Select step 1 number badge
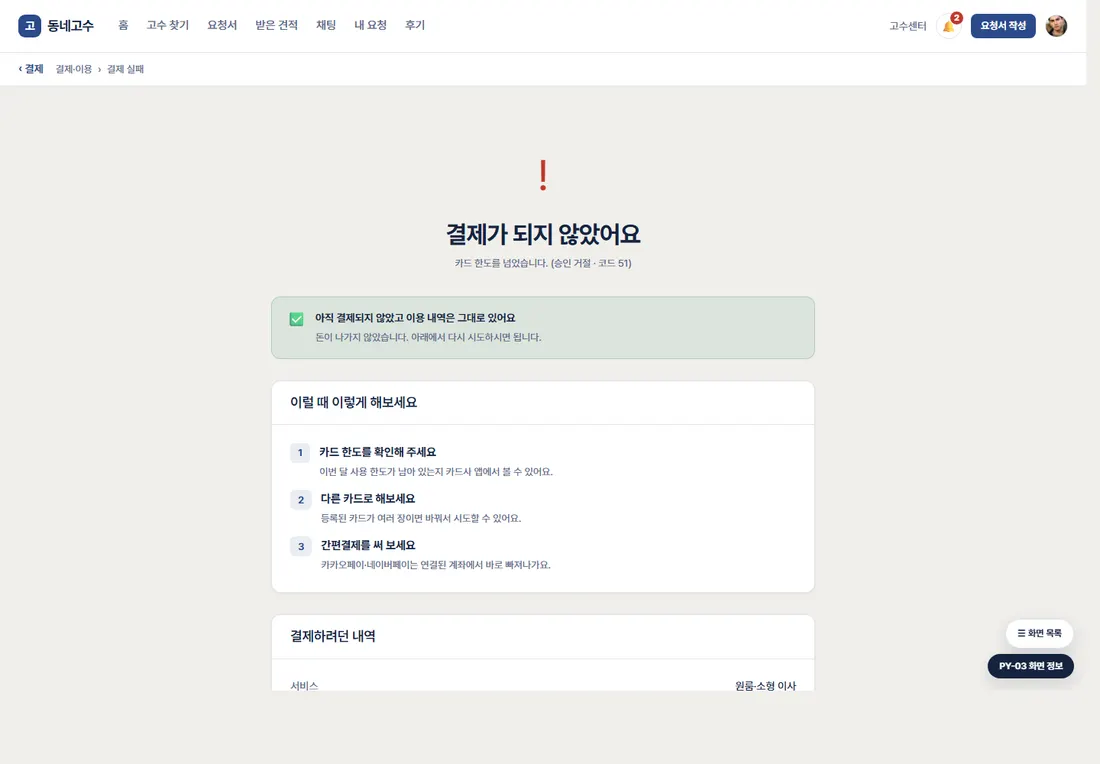1100x764 pixels. click(x=300, y=453)
